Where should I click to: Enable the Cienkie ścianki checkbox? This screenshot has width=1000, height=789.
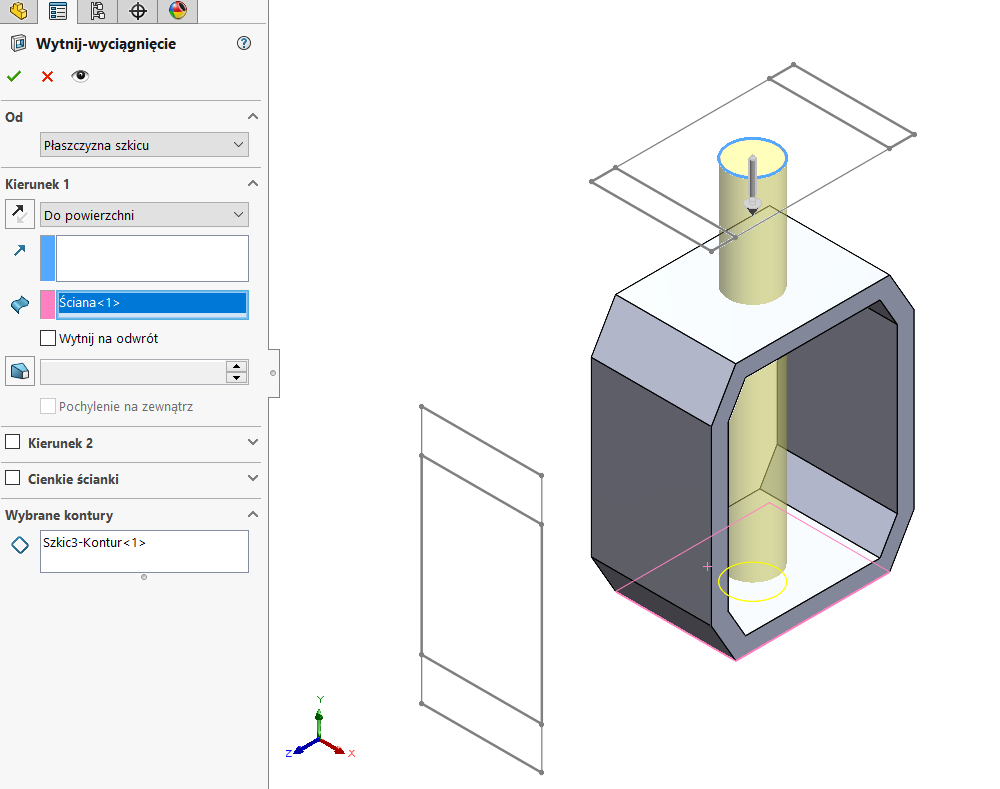(13, 479)
